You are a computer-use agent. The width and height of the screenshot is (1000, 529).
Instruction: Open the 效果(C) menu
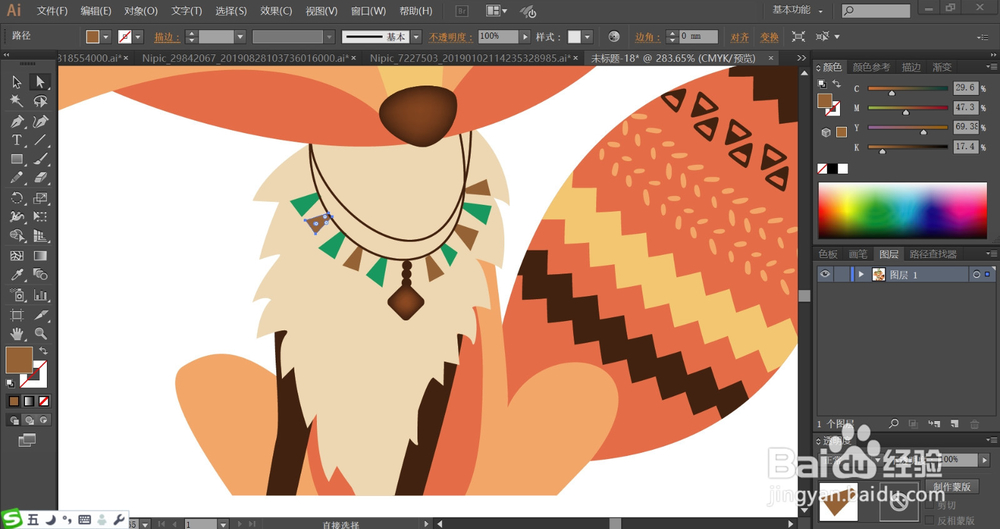pyautogui.click(x=276, y=11)
